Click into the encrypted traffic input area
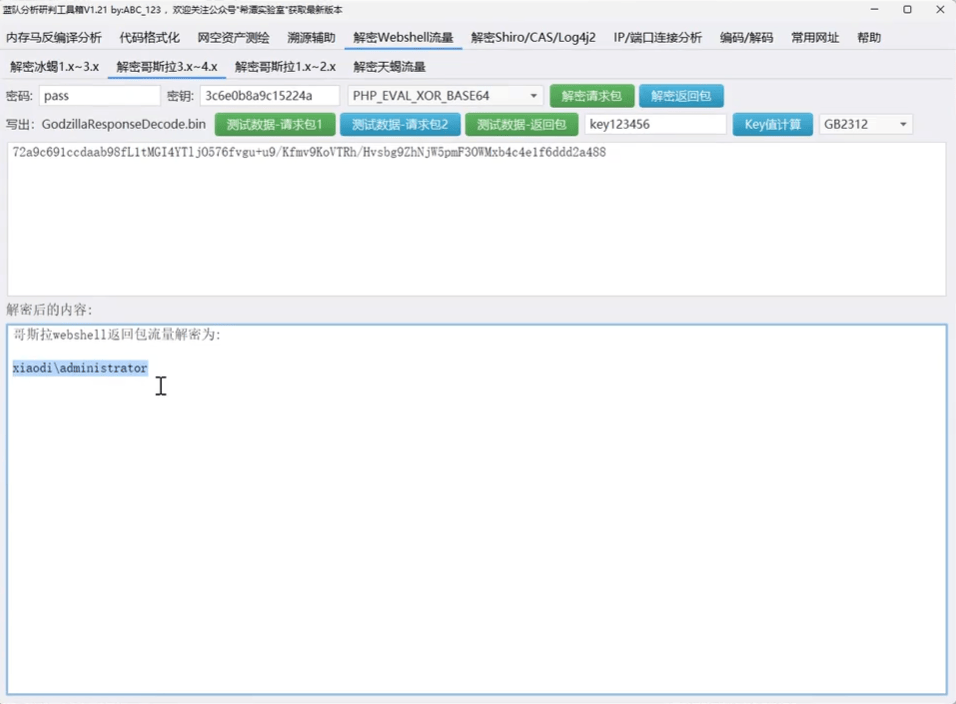 [477, 219]
